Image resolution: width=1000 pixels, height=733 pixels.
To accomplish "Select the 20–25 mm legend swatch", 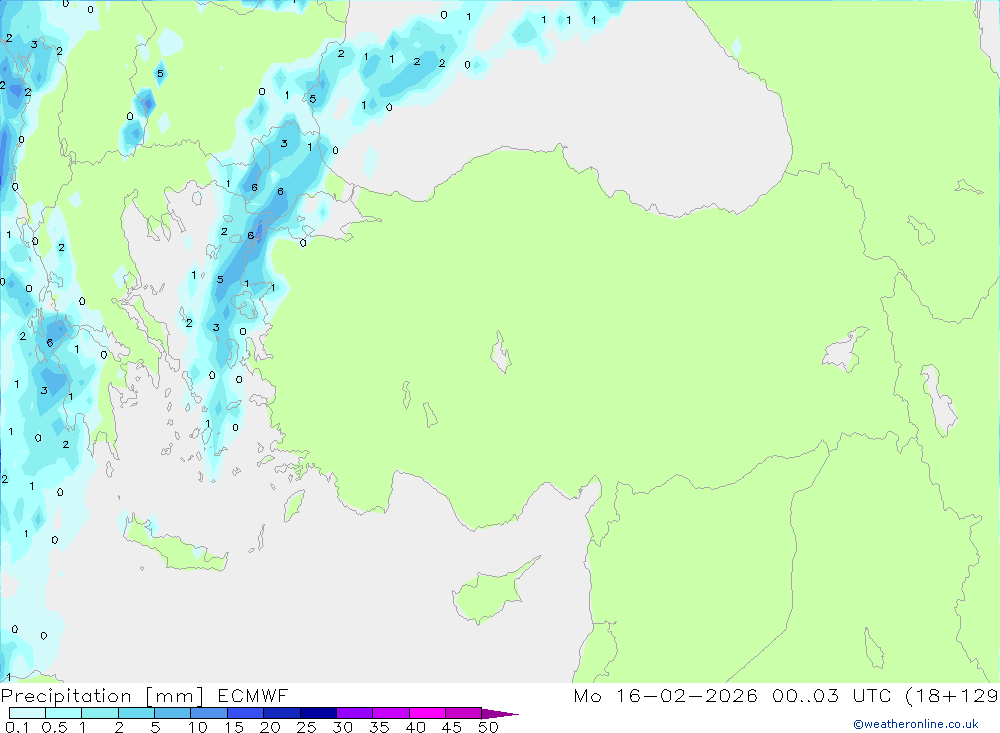I will point(282,713).
